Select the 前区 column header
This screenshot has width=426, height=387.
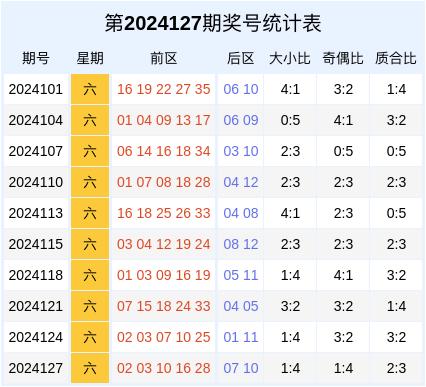(x=163, y=58)
